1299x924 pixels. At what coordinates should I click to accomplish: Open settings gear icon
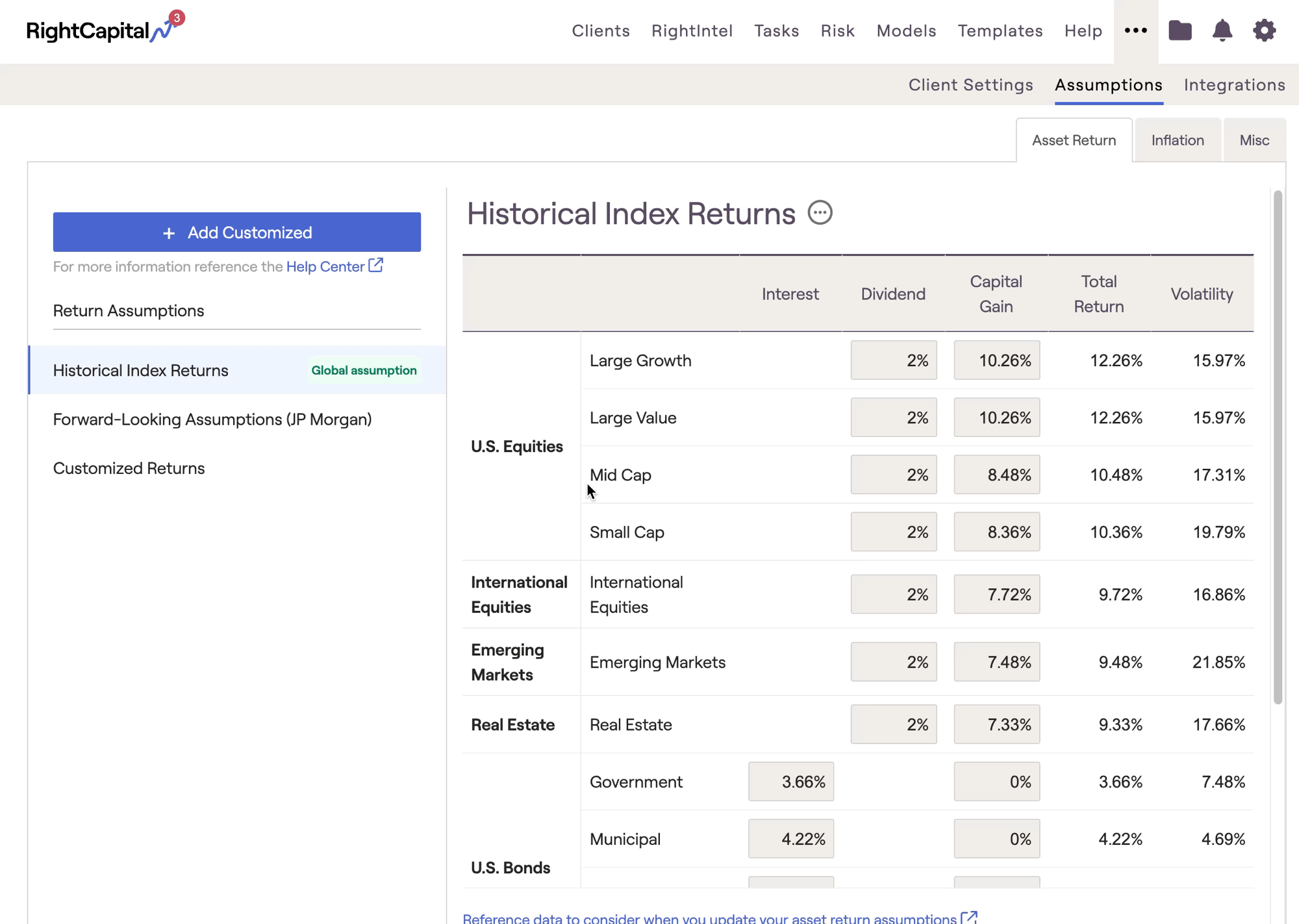click(1264, 31)
